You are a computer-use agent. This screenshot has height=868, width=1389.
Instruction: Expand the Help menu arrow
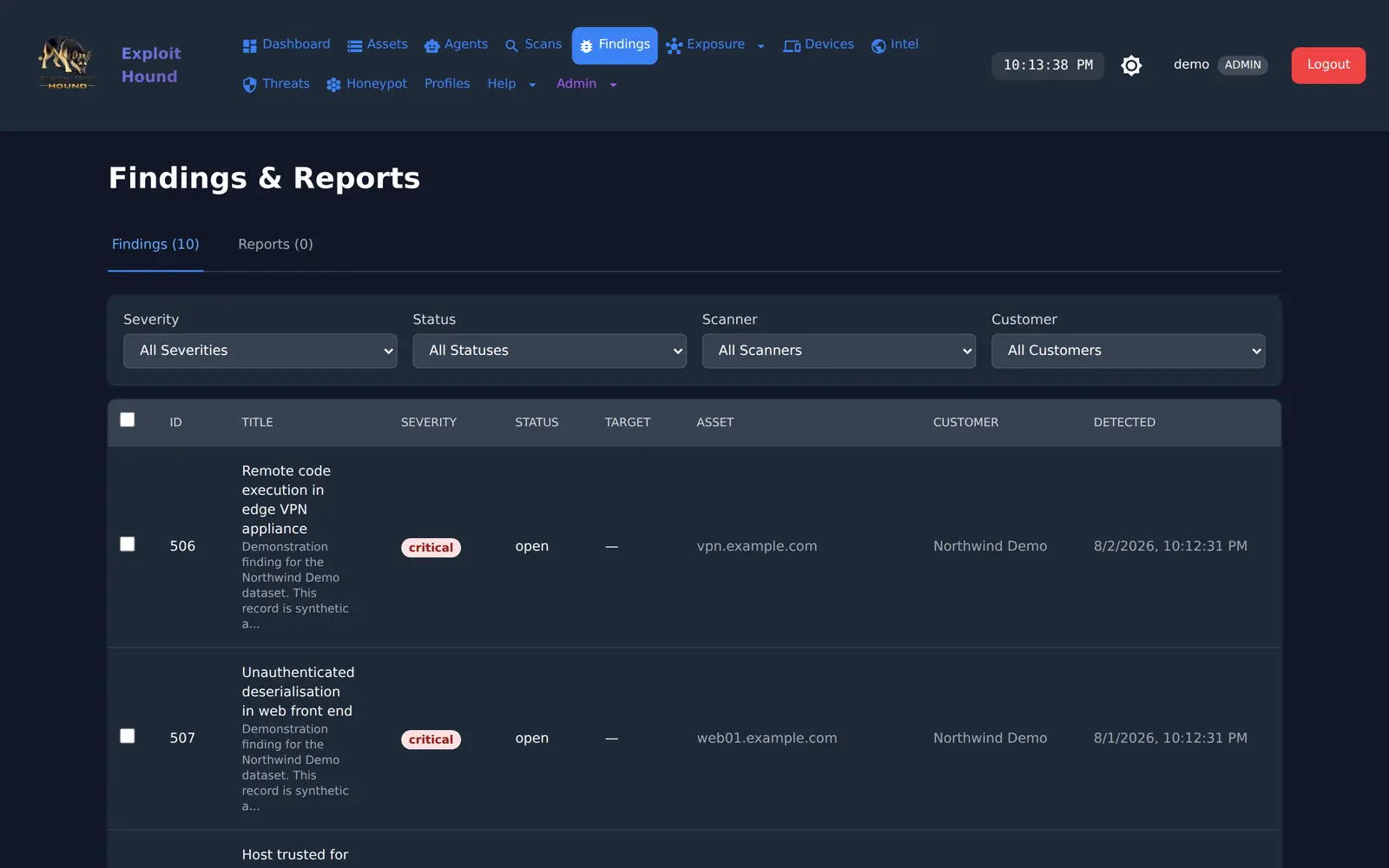pyautogui.click(x=532, y=85)
